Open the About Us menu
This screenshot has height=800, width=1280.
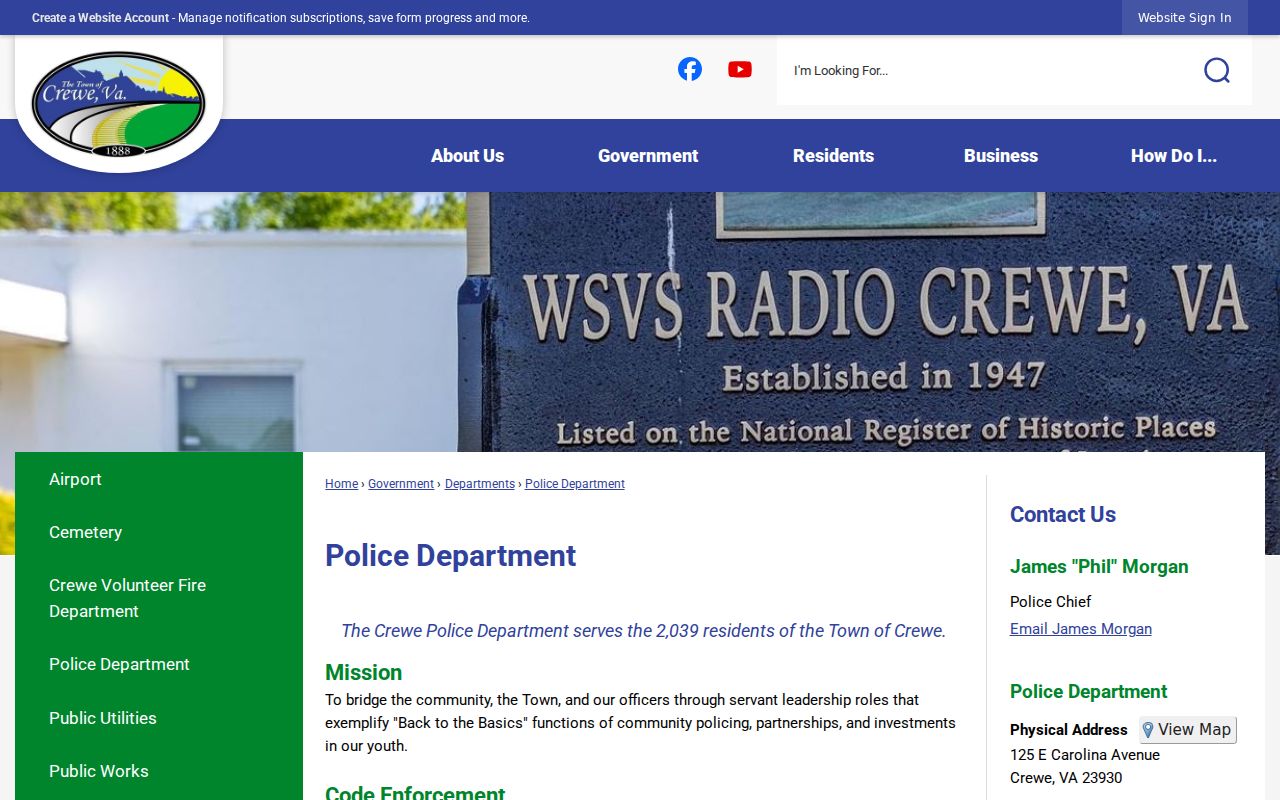point(467,156)
